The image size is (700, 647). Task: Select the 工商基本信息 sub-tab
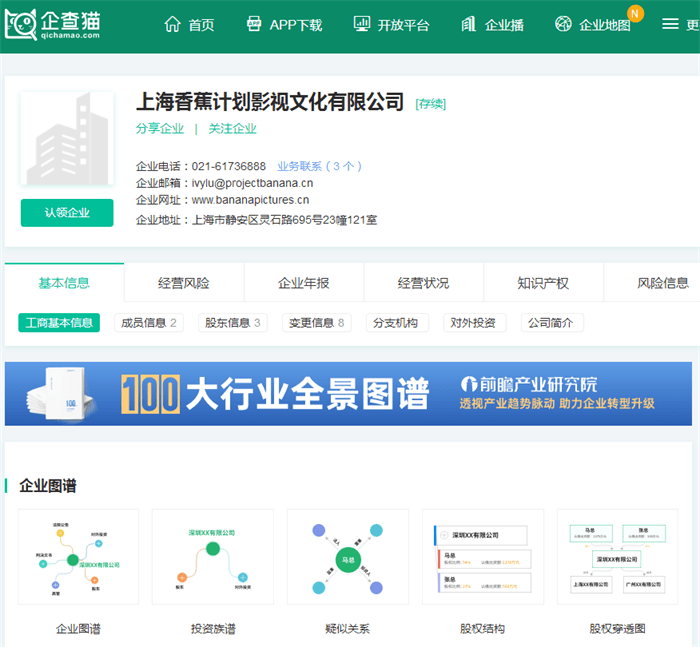59,322
